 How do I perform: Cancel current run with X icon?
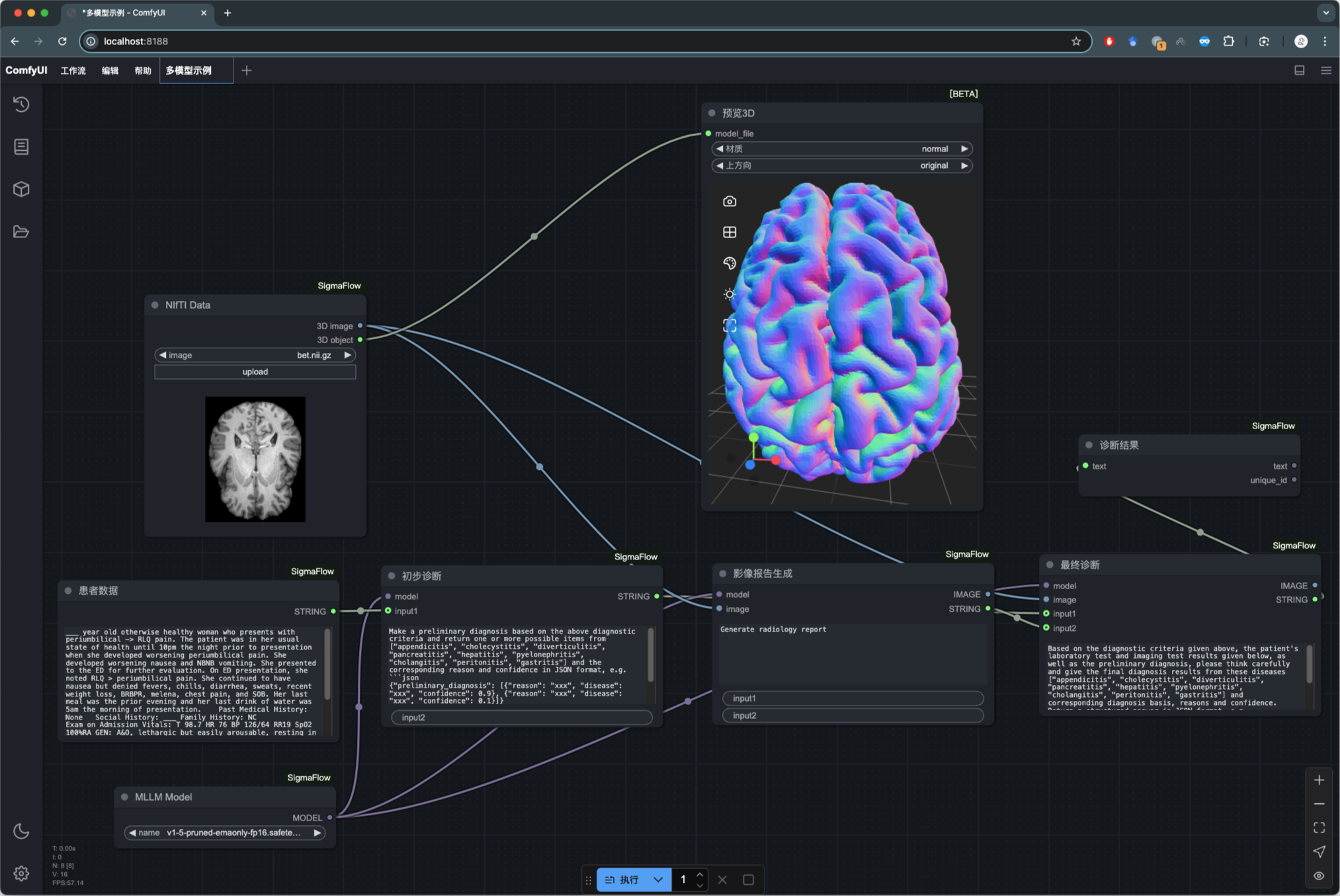pyautogui.click(x=722, y=879)
